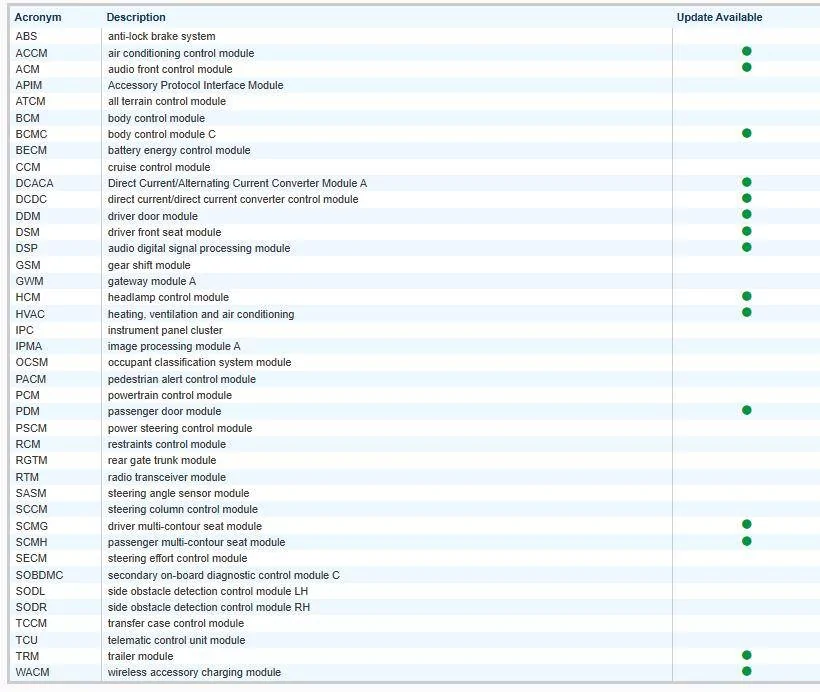
Task: Click the TRM green update dot
Action: coord(746,655)
